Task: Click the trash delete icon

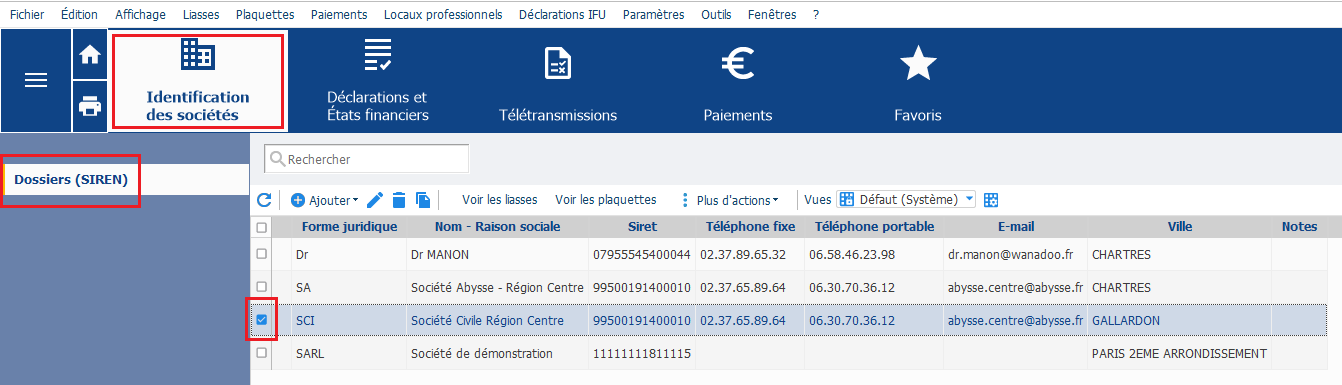Action: pyautogui.click(x=399, y=200)
